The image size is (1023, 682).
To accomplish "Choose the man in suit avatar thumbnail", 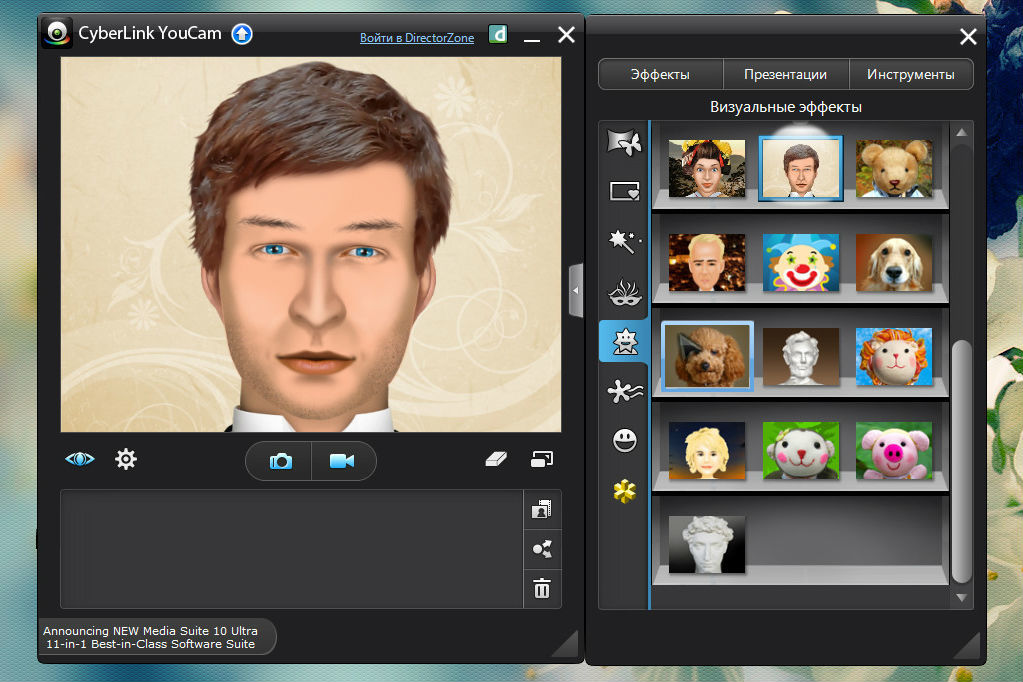I will coord(801,168).
